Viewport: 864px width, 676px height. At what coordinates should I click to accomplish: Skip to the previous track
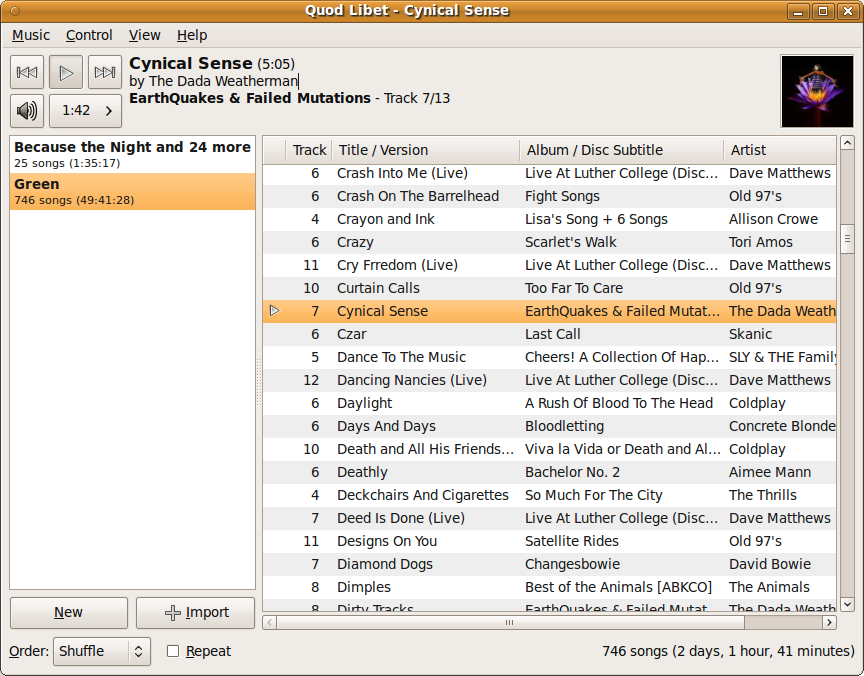tap(27, 72)
